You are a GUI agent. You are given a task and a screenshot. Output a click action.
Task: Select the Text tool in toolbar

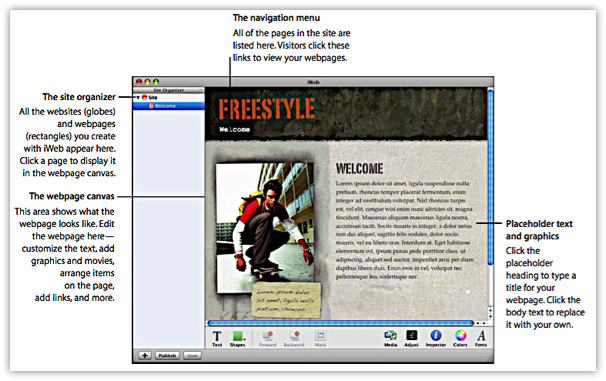pos(217,338)
